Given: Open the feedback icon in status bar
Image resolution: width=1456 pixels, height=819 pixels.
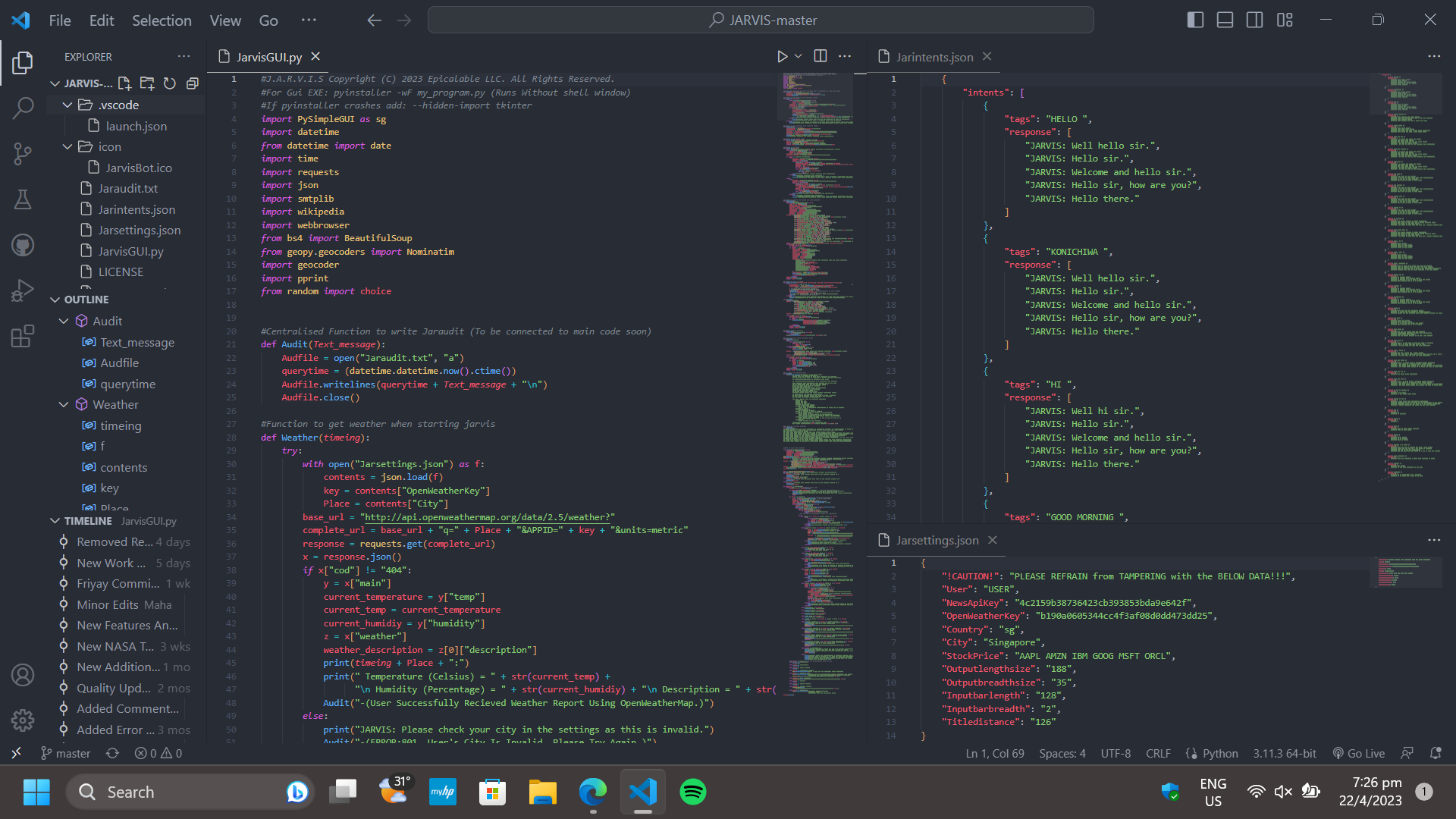Looking at the screenshot, I should pyautogui.click(x=1407, y=753).
